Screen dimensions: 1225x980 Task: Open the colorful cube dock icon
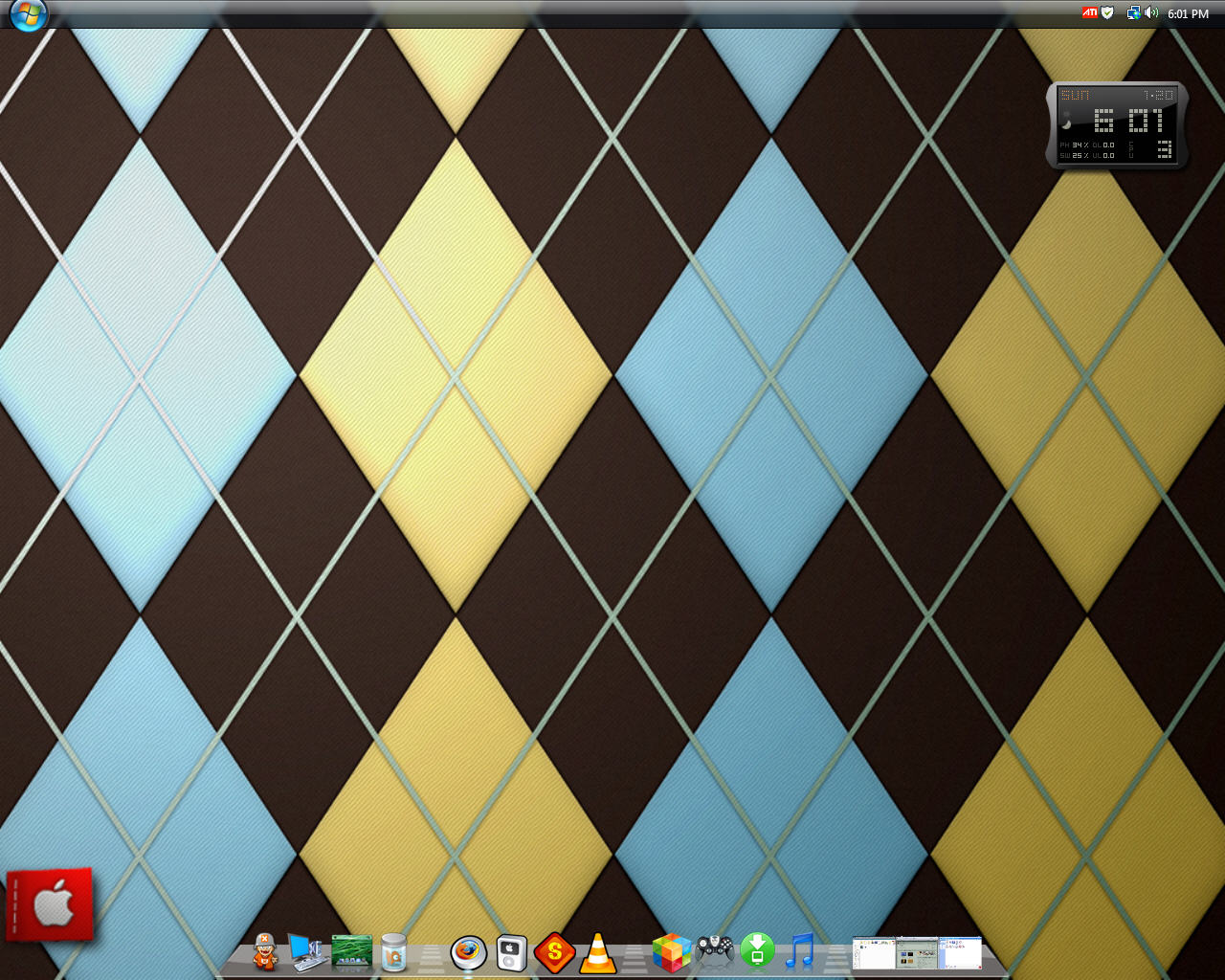(671, 953)
